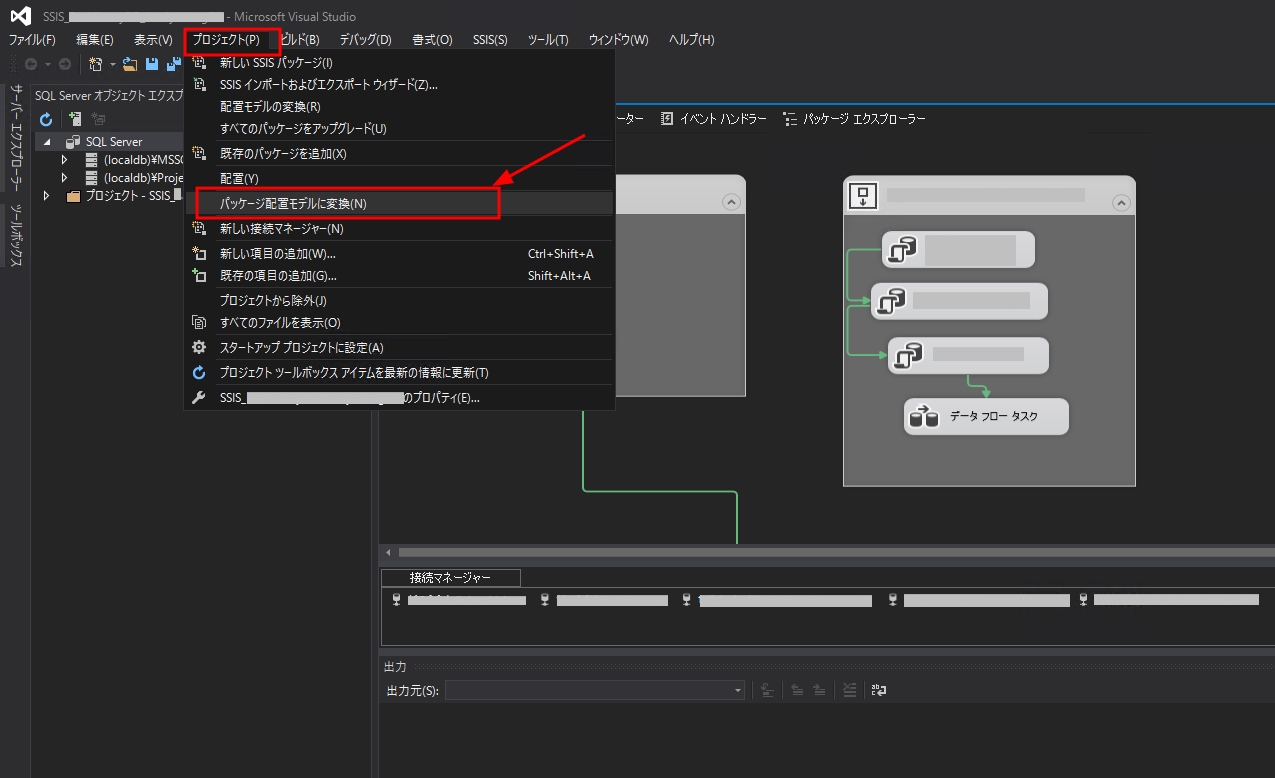Click the grayed group-by icon in Object Explorer

tap(99, 119)
